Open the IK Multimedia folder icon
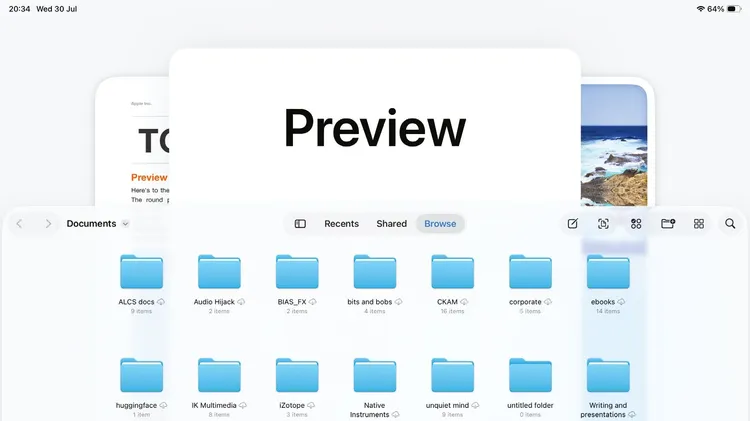The width and height of the screenshot is (750, 421). coord(219,375)
